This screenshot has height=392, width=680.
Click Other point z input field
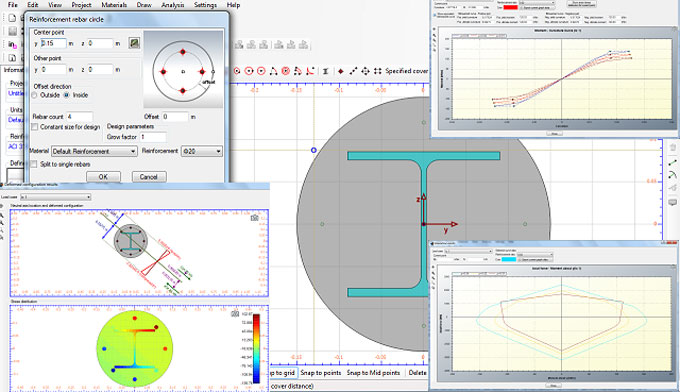100,69
